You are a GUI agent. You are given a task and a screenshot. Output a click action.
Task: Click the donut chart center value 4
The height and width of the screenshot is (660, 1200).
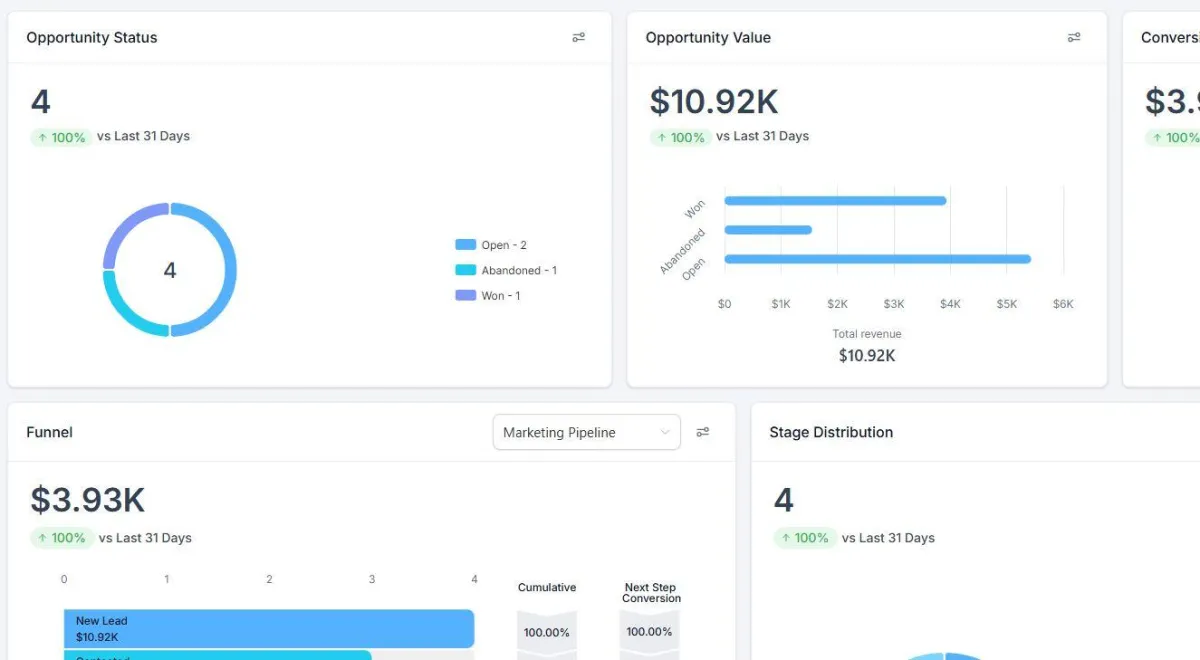(x=170, y=270)
